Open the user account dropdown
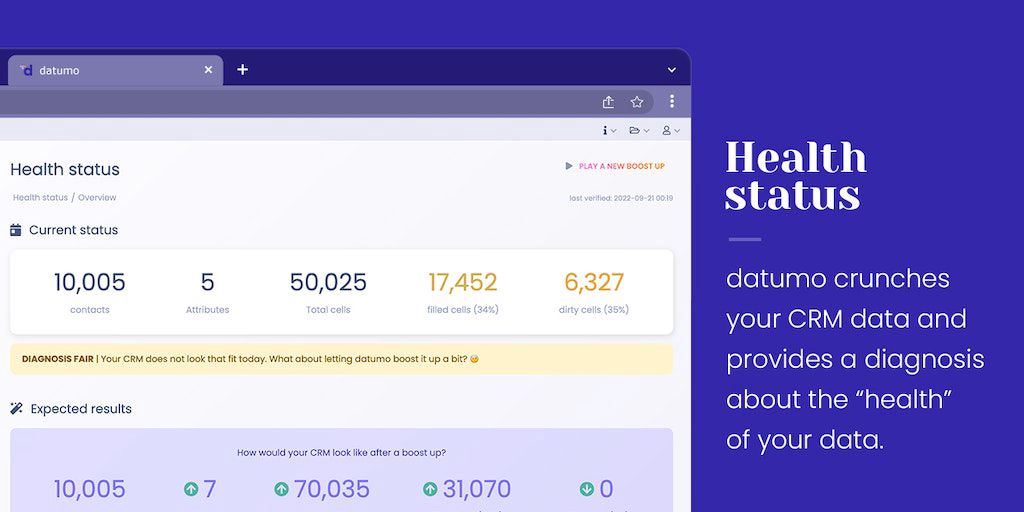The width and height of the screenshot is (1024, 512). click(x=672, y=131)
